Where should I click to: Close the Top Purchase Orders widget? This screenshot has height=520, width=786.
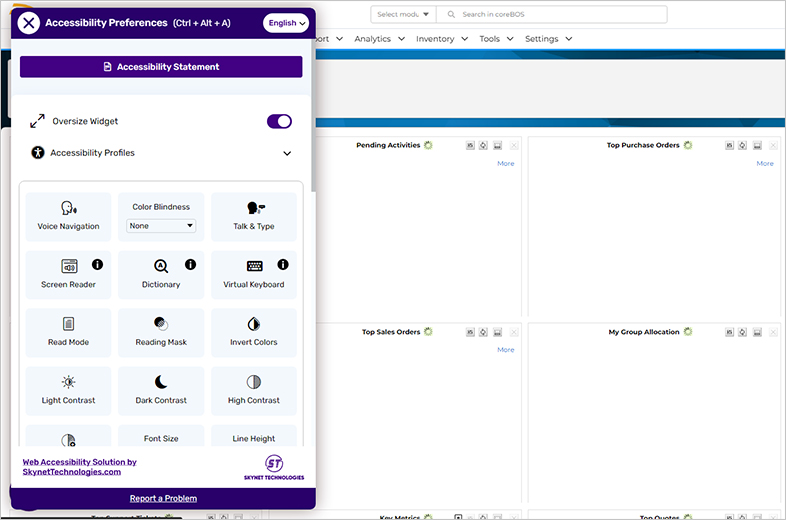[x=773, y=145]
